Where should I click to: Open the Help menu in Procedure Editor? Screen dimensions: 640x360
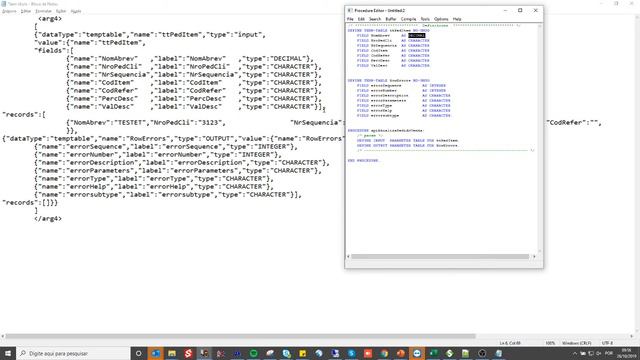pyautogui.click(x=457, y=19)
